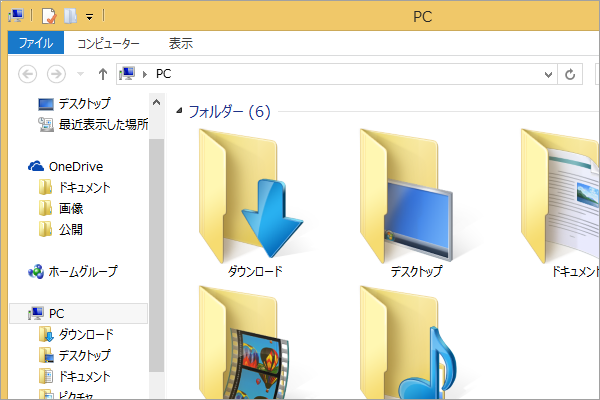Go back with the Back arrow button
The height and width of the screenshot is (400, 600).
point(28,74)
